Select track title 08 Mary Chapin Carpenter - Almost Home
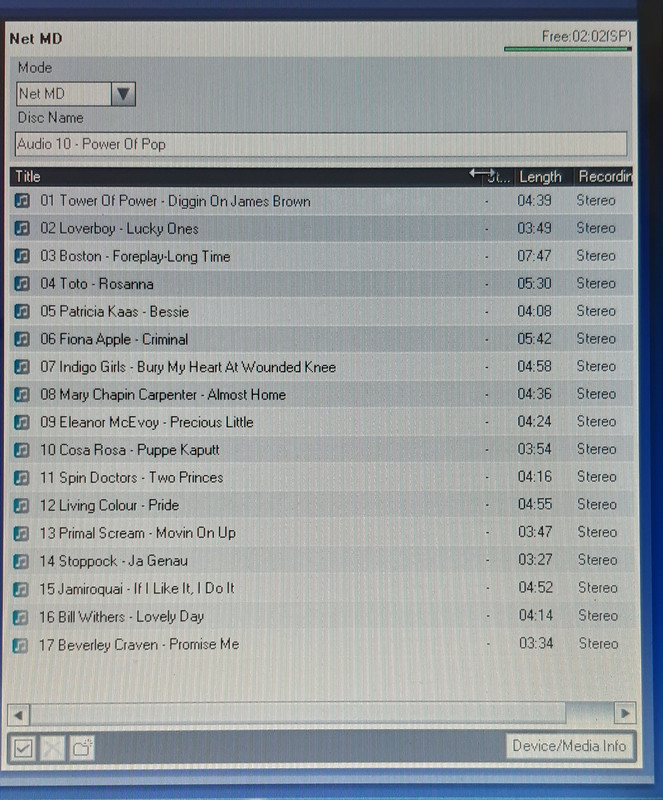The width and height of the screenshot is (663, 800). [163, 394]
